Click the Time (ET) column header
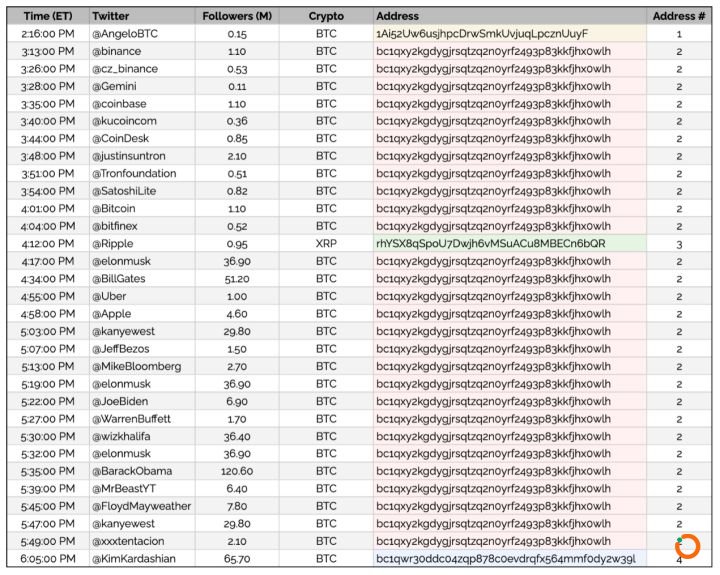 (x=48, y=16)
